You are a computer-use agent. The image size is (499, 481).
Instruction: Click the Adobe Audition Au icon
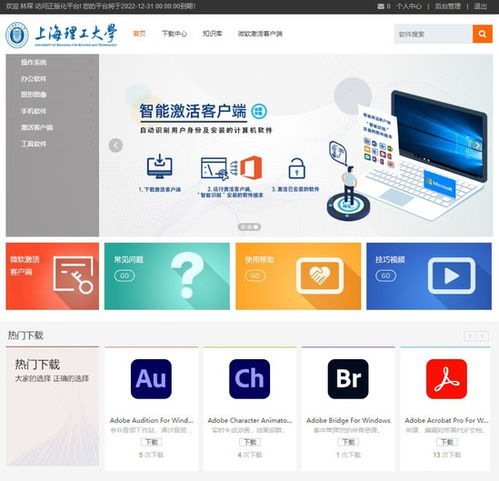click(x=151, y=379)
